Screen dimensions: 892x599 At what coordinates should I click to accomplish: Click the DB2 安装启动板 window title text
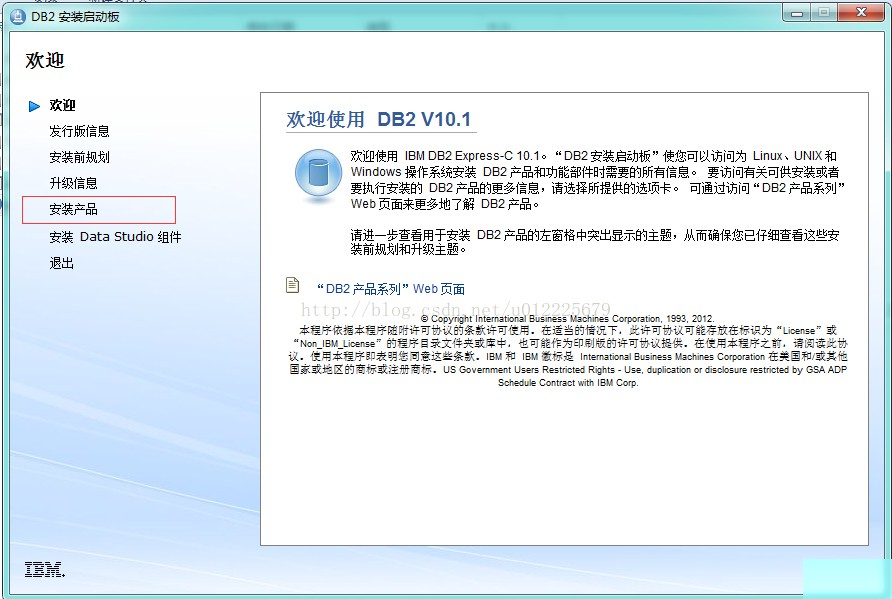click(75, 17)
